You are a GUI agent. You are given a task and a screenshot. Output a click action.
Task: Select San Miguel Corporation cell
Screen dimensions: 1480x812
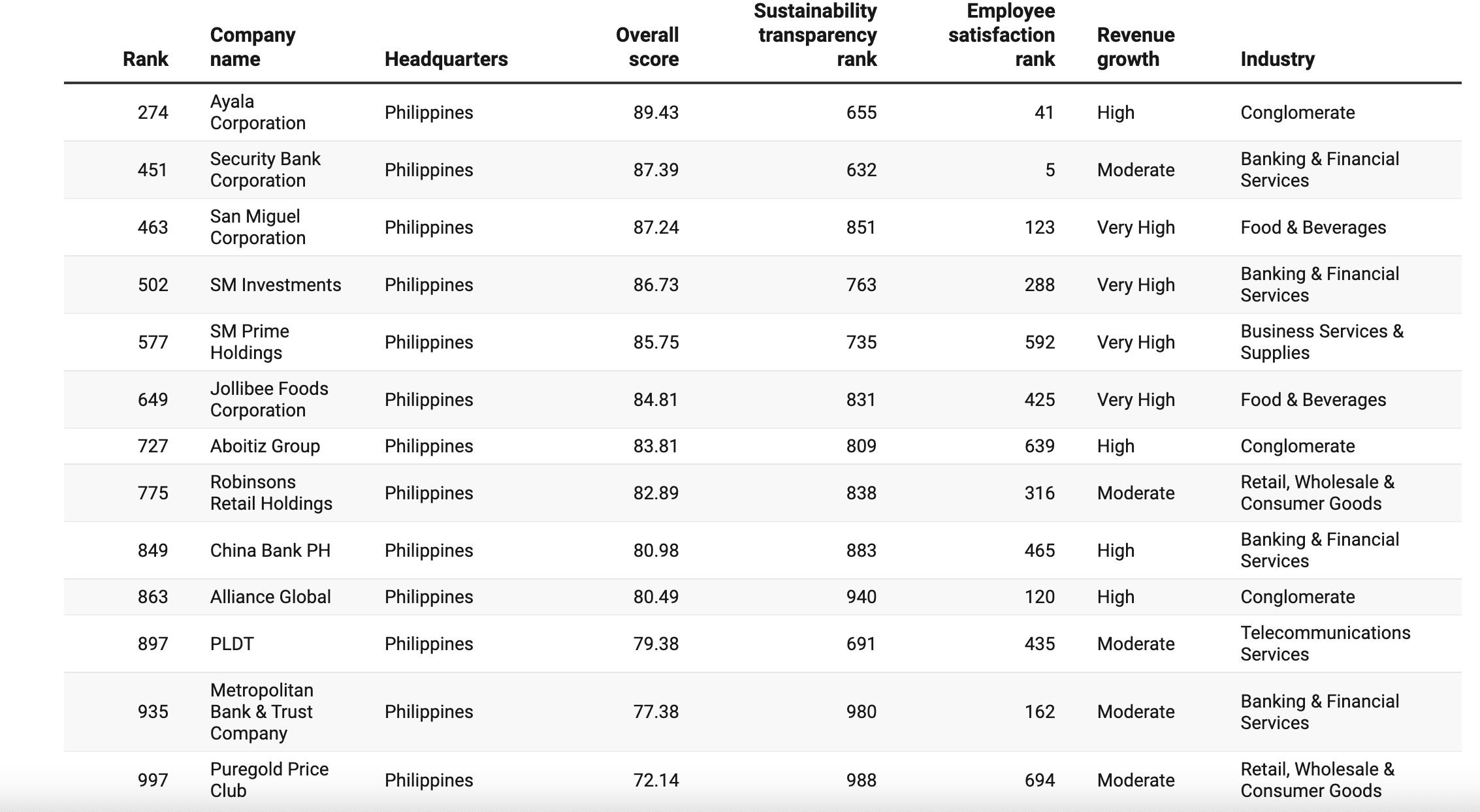pos(257,227)
